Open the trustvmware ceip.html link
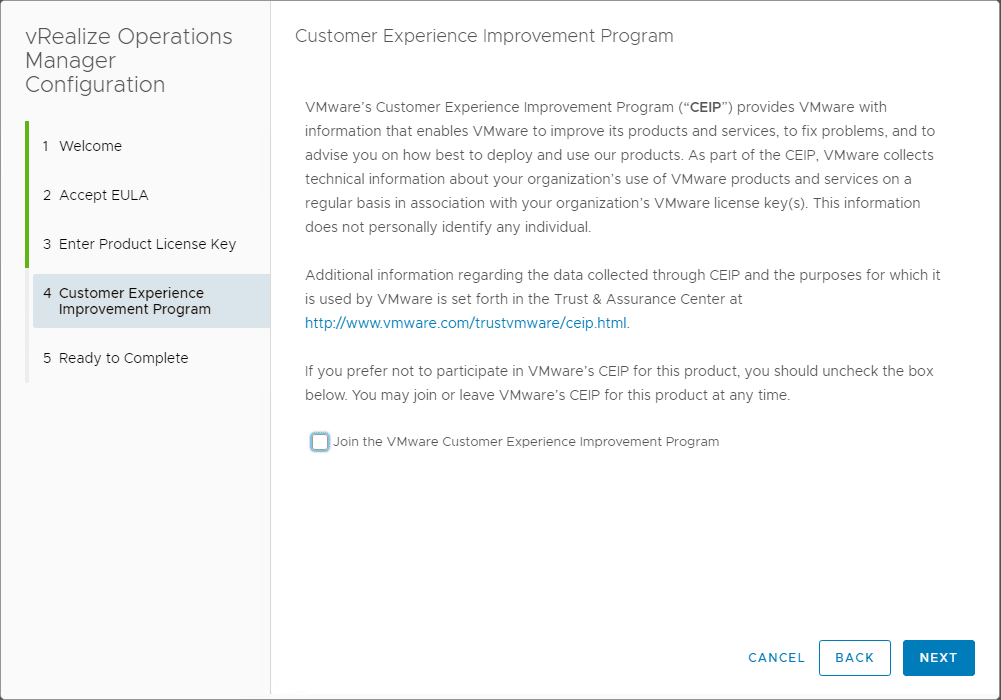Screen dimensions: 1001x700 pyautogui.click(x=466, y=323)
